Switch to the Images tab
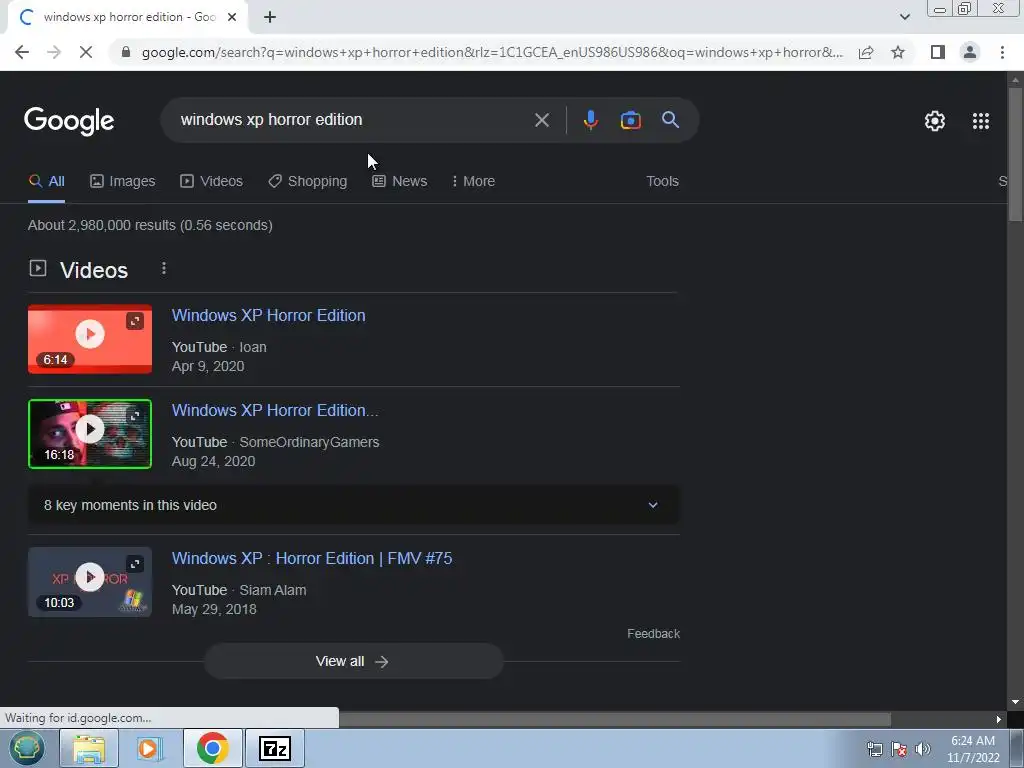 point(123,182)
